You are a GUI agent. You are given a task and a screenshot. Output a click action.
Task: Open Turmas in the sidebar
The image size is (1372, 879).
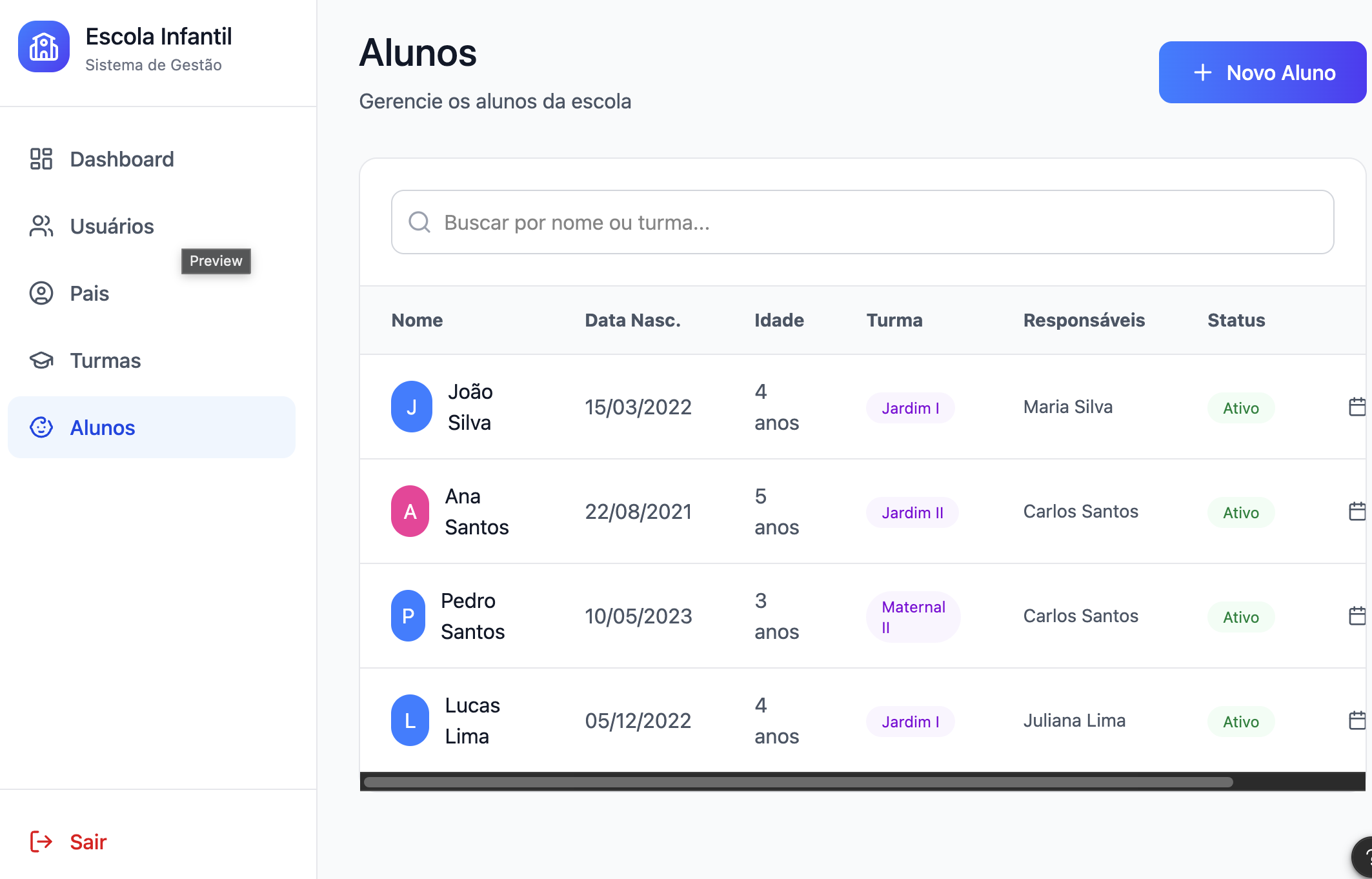(152, 360)
